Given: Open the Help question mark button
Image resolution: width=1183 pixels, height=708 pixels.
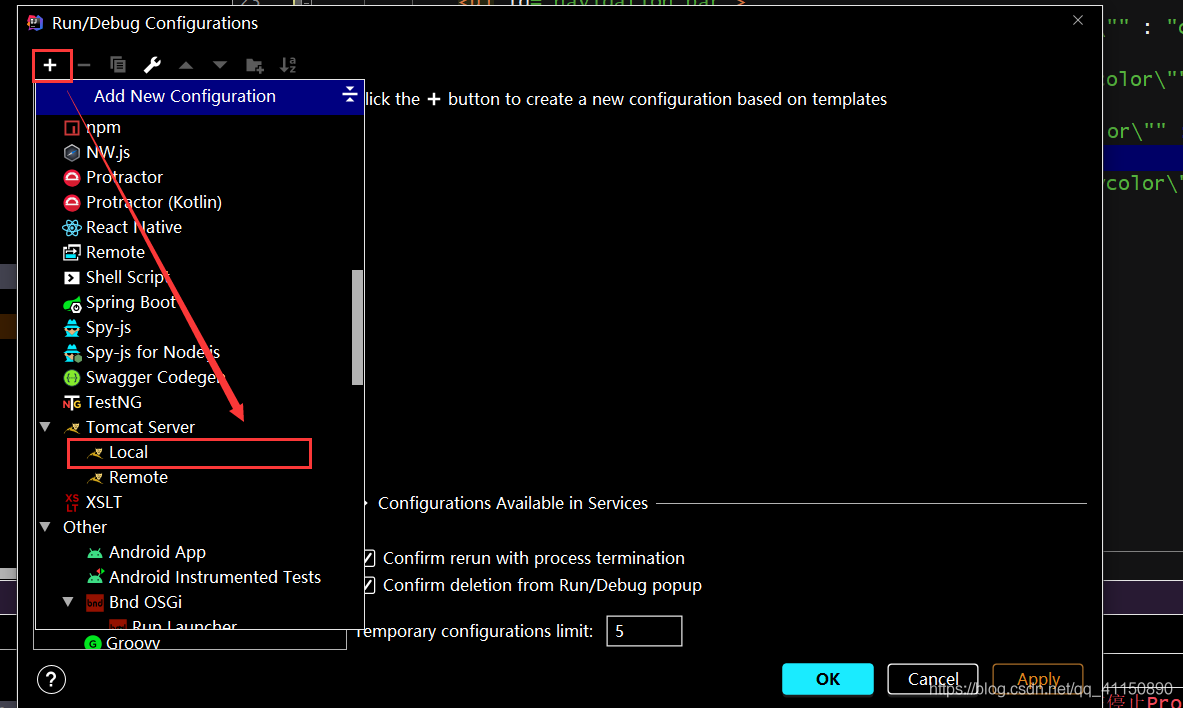Looking at the screenshot, I should [x=51, y=679].
